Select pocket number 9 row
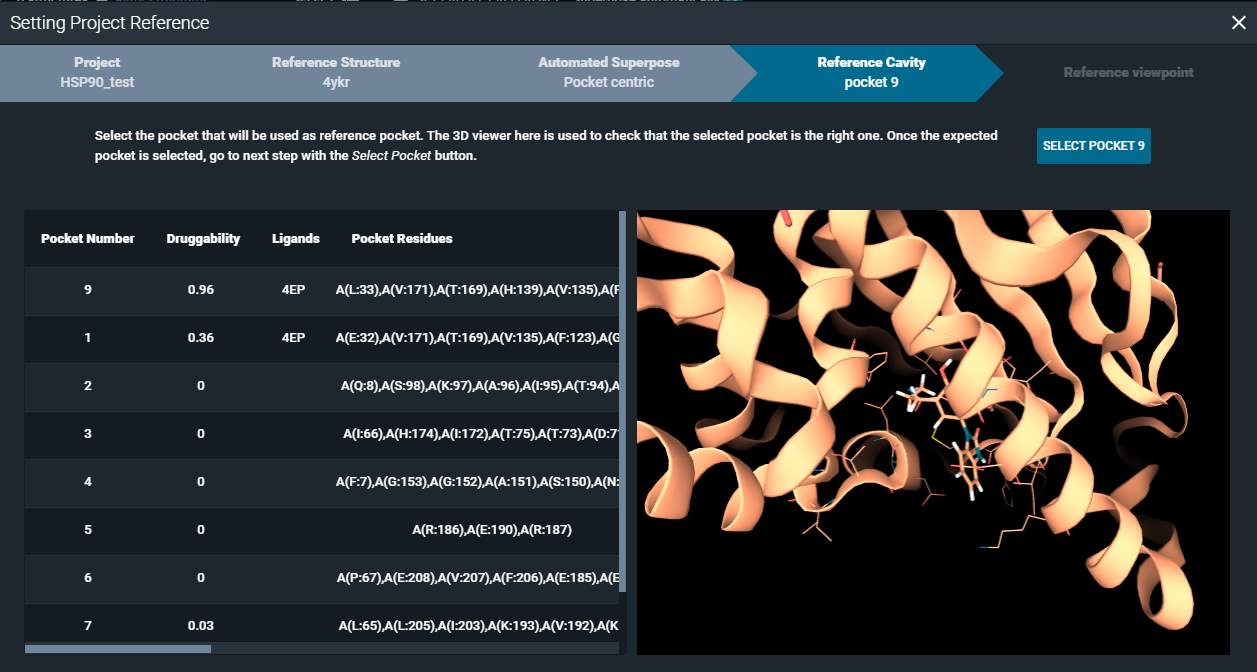 [x=322, y=290]
